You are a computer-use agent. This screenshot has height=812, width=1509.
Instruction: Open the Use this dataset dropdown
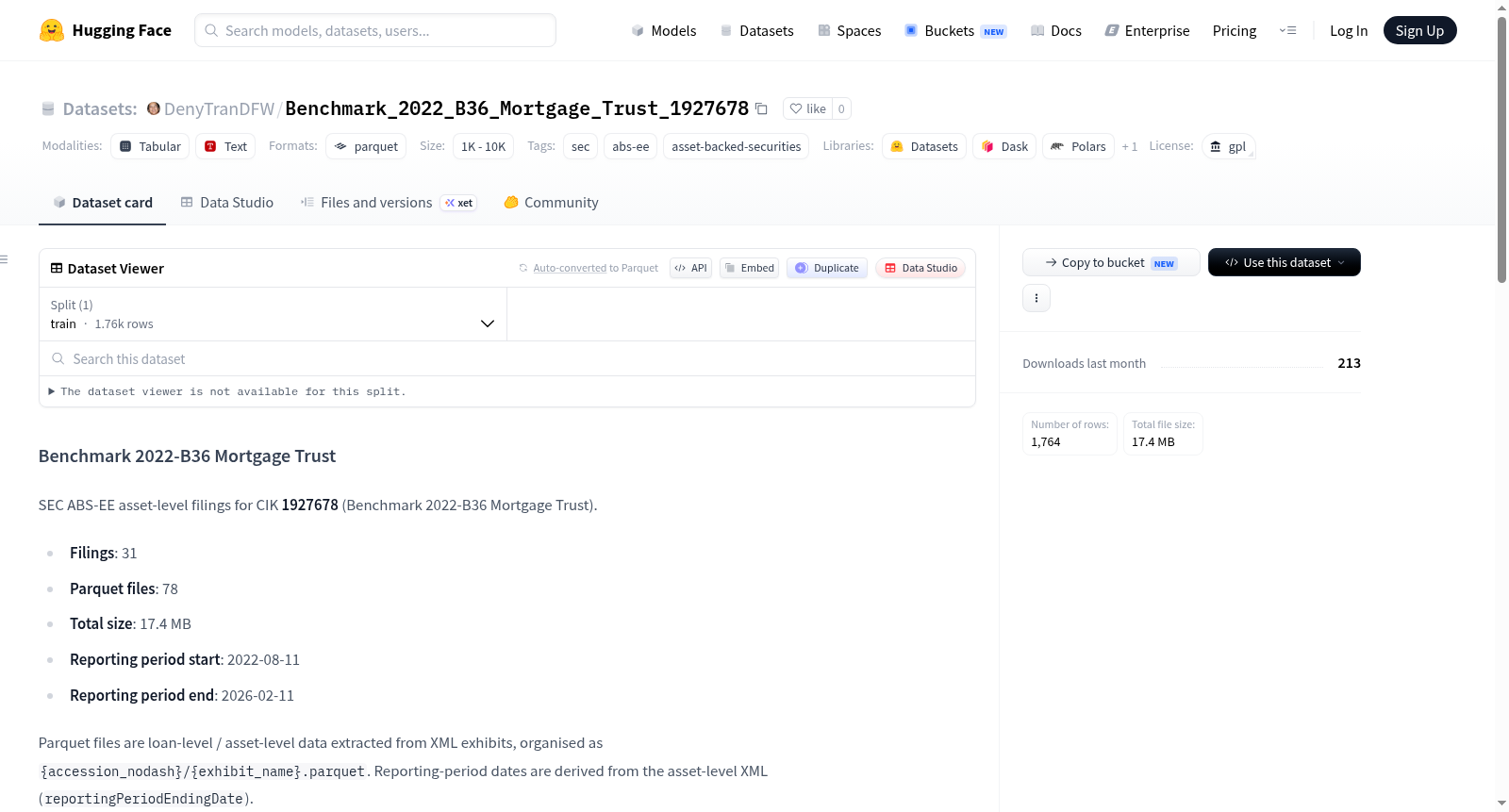tap(1285, 262)
